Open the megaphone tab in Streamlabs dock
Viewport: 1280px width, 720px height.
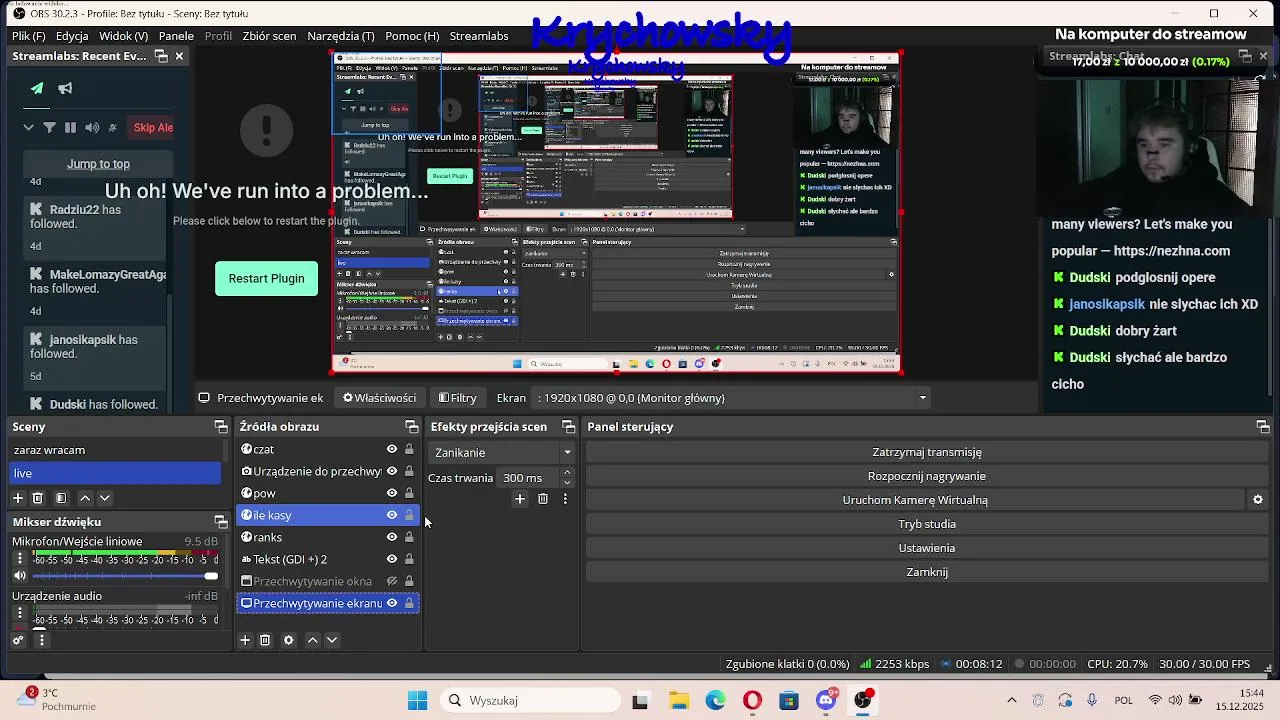65,88
